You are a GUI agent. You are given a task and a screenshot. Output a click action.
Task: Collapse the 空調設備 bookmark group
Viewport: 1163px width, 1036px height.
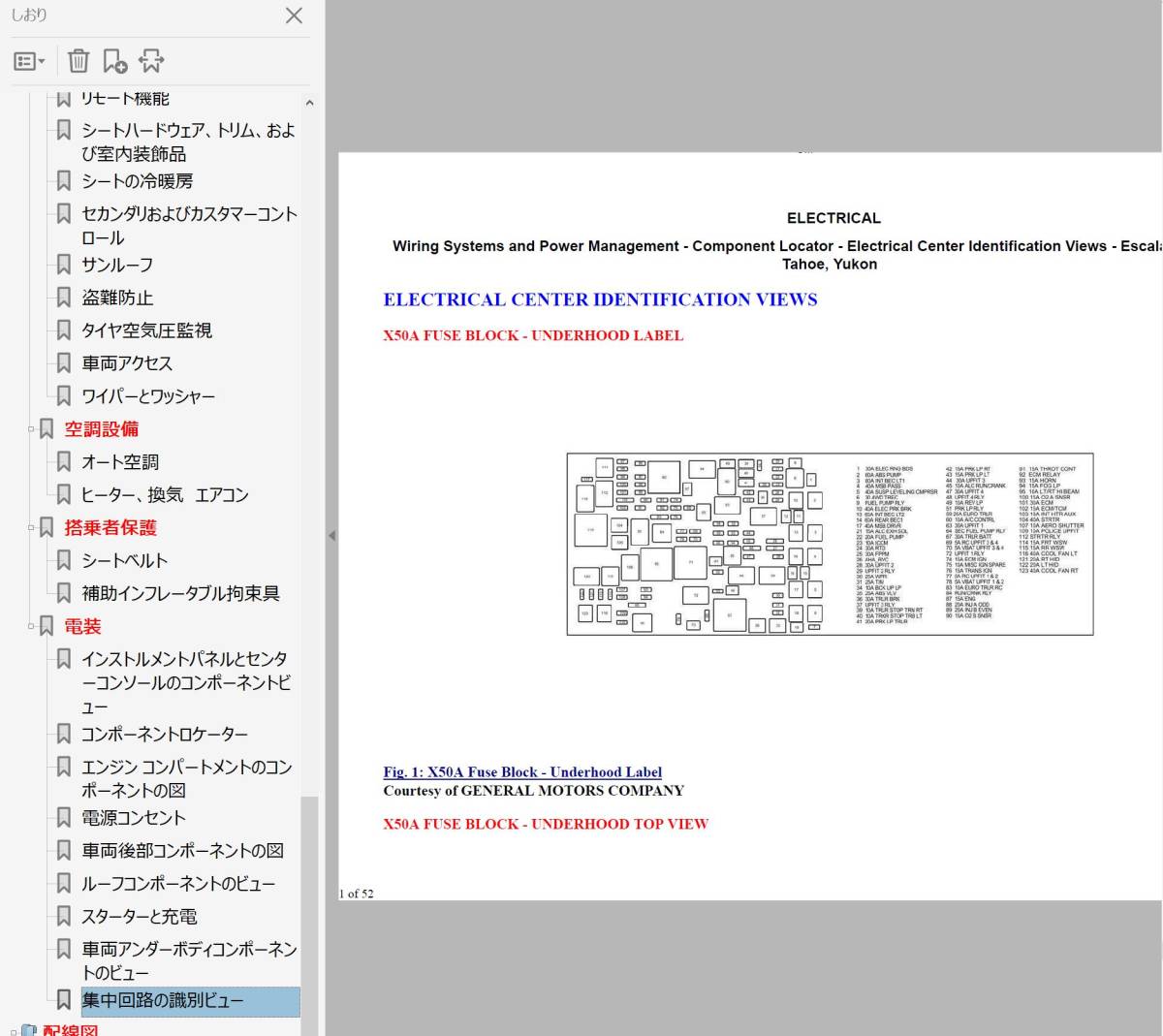click(31, 429)
